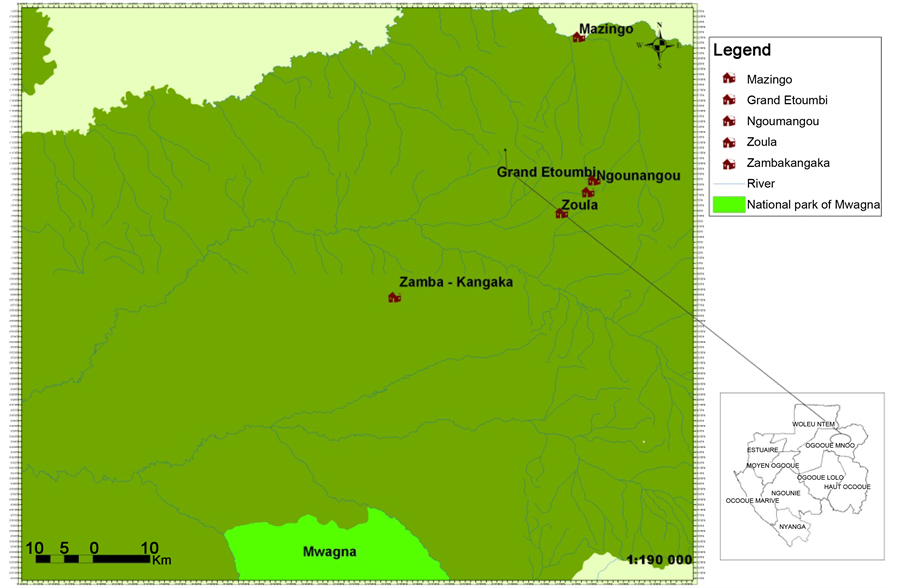This screenshot has width=902, height=588.
Task: Click the Zambakangaka legend house icon
Action: pos(728,163)
